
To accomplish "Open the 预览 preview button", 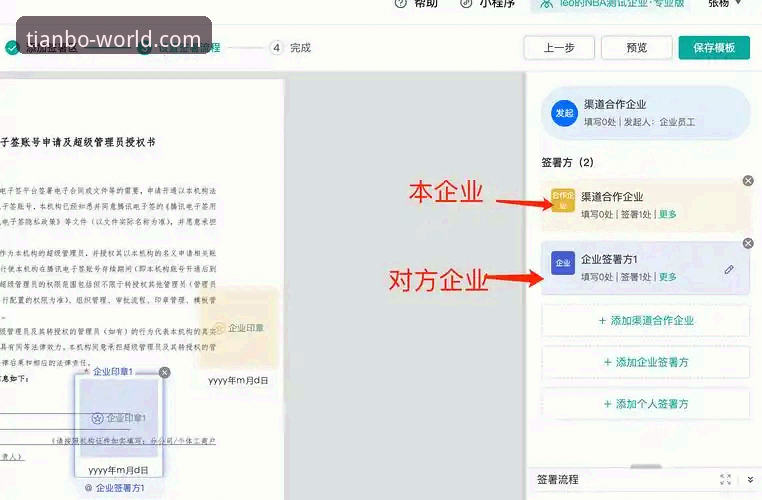I will (x=637, y=48).
